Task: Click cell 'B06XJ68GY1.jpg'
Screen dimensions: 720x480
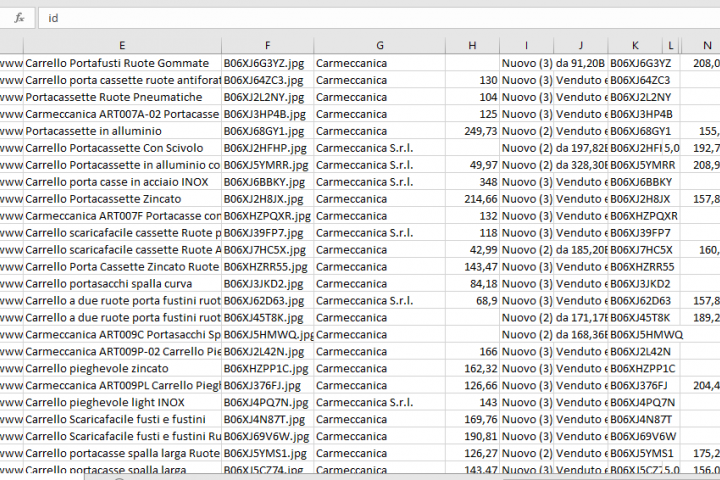Action: coord(268,131)
